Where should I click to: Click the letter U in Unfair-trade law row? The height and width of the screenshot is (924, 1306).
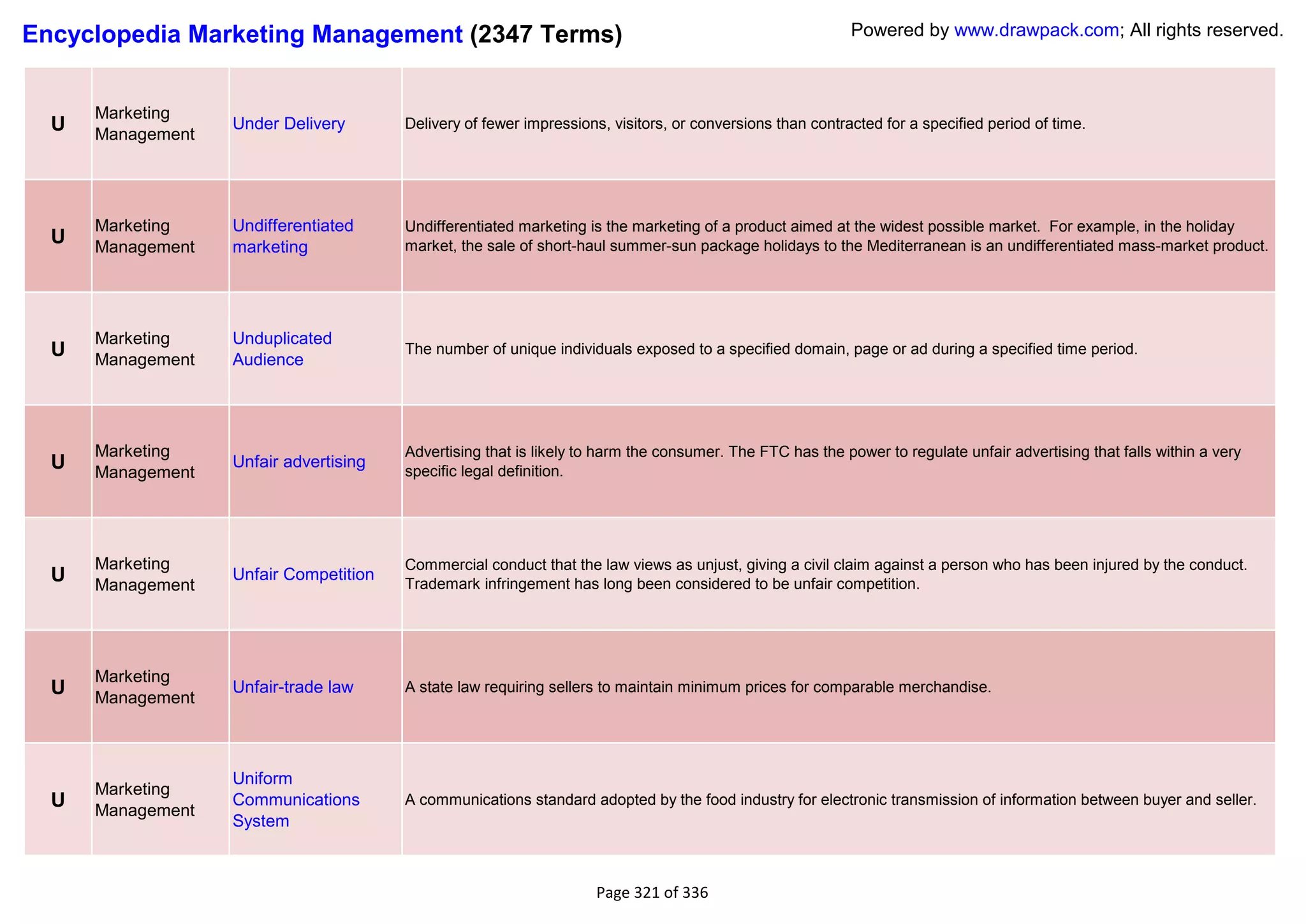coord(58,687)
